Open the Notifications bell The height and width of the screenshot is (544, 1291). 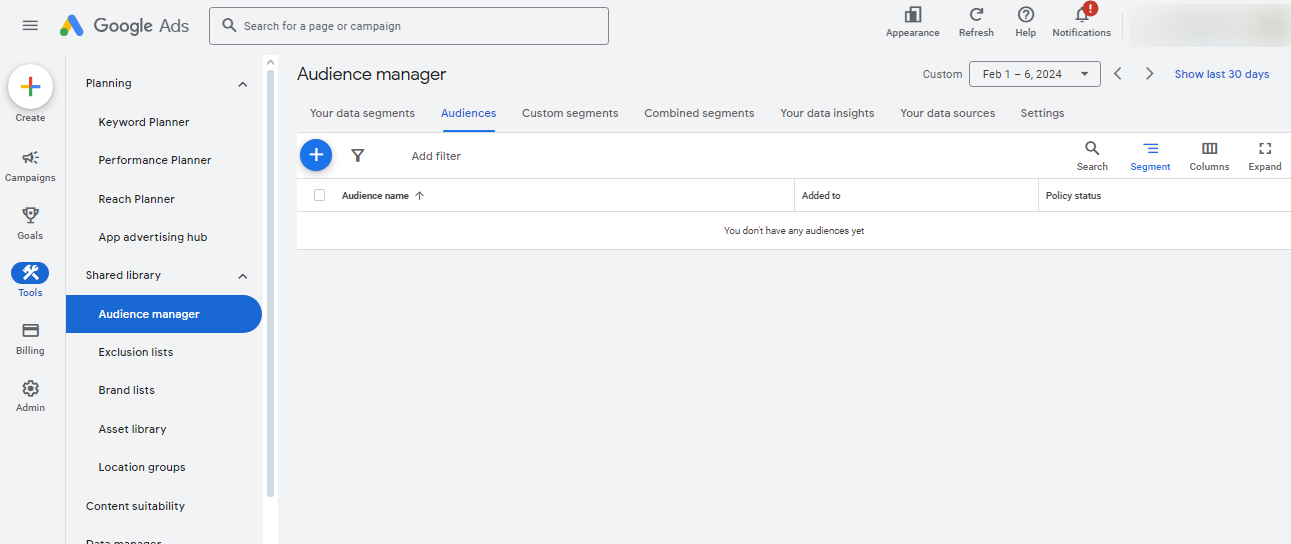(1081, 15)
